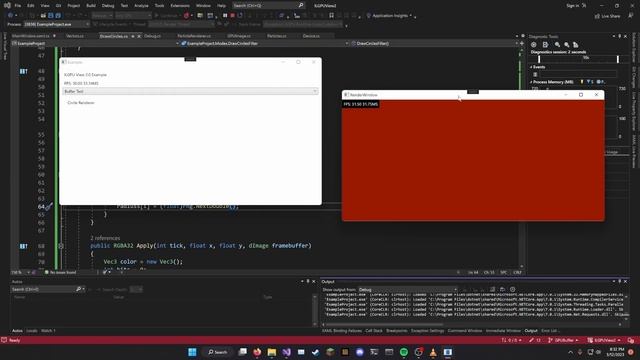Click Sign in link

(x=573, y=6)
